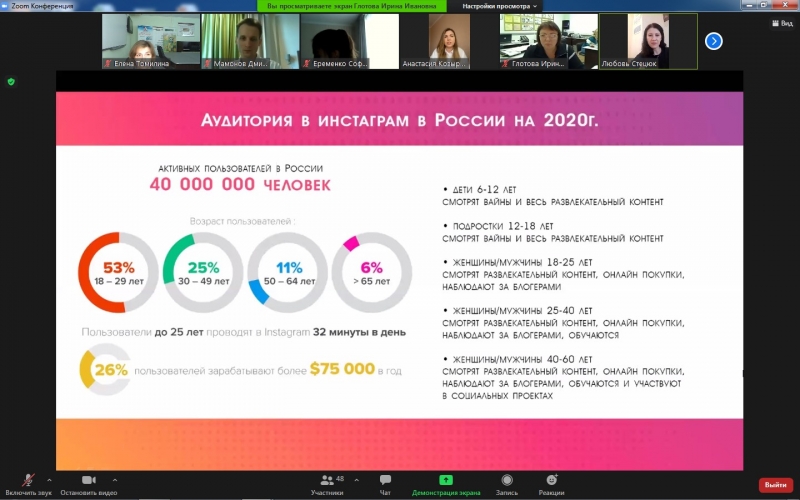Click the Возраст пользователей label
Screen dimensions: 800x500
[x=242, y=221]
